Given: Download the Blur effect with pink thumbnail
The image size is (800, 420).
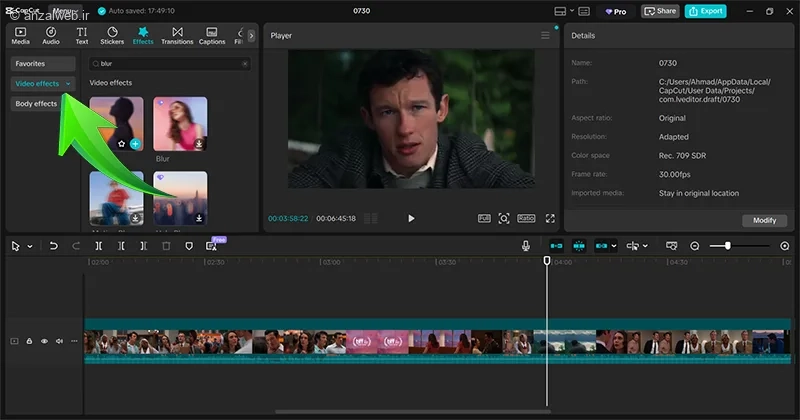Looking at the screenshot, I should coord(199,144).
